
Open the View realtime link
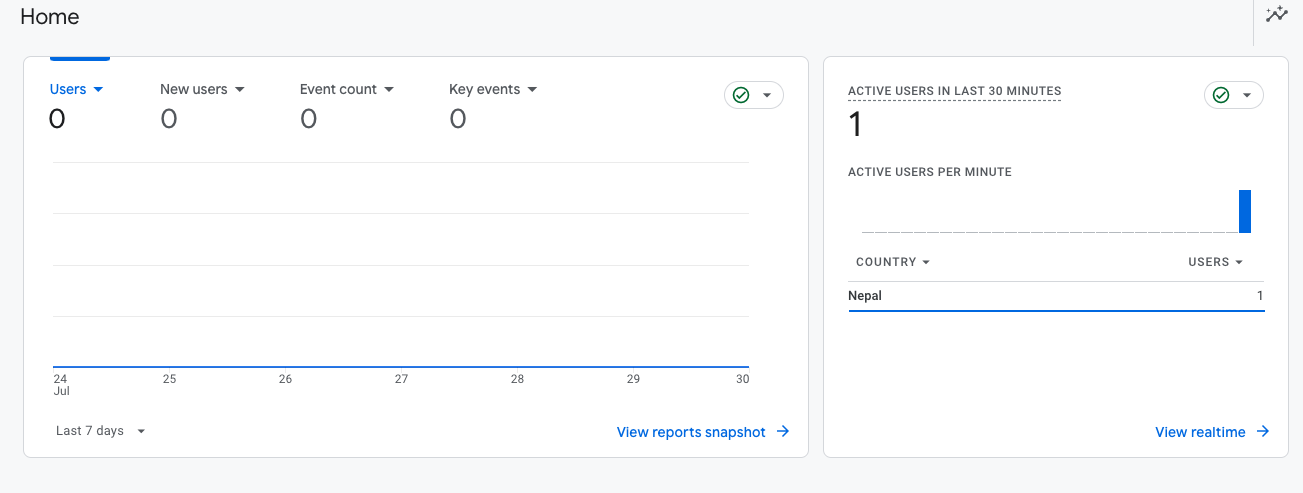(x=1200, y=432)
